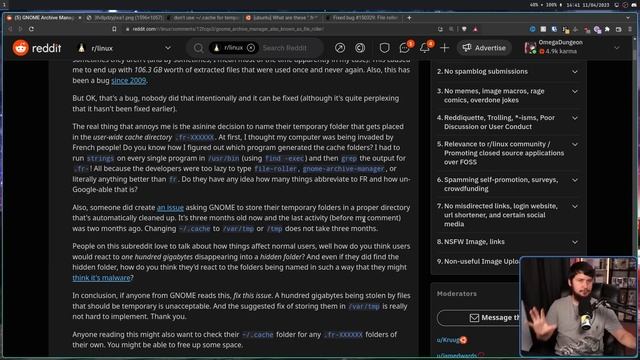Click the find -exec code text
The image size is (640, 360).
click(284, 158)
